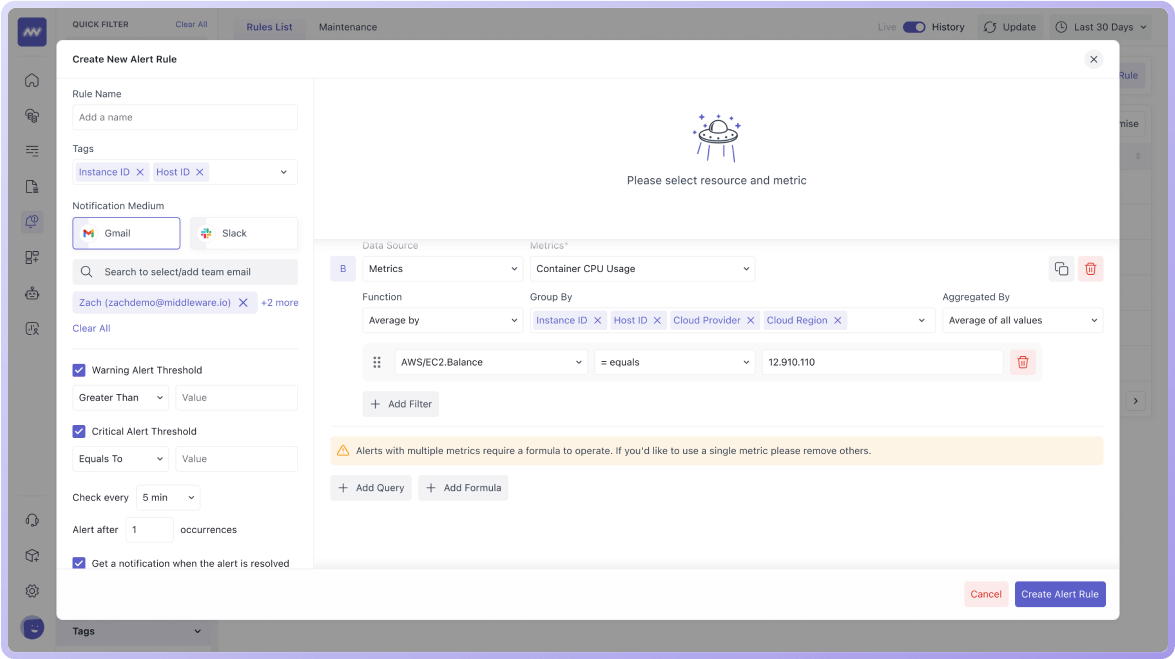The image size is (1175, 659).
Task: Open the logs list sidebar icon
Action: point(32,151)
